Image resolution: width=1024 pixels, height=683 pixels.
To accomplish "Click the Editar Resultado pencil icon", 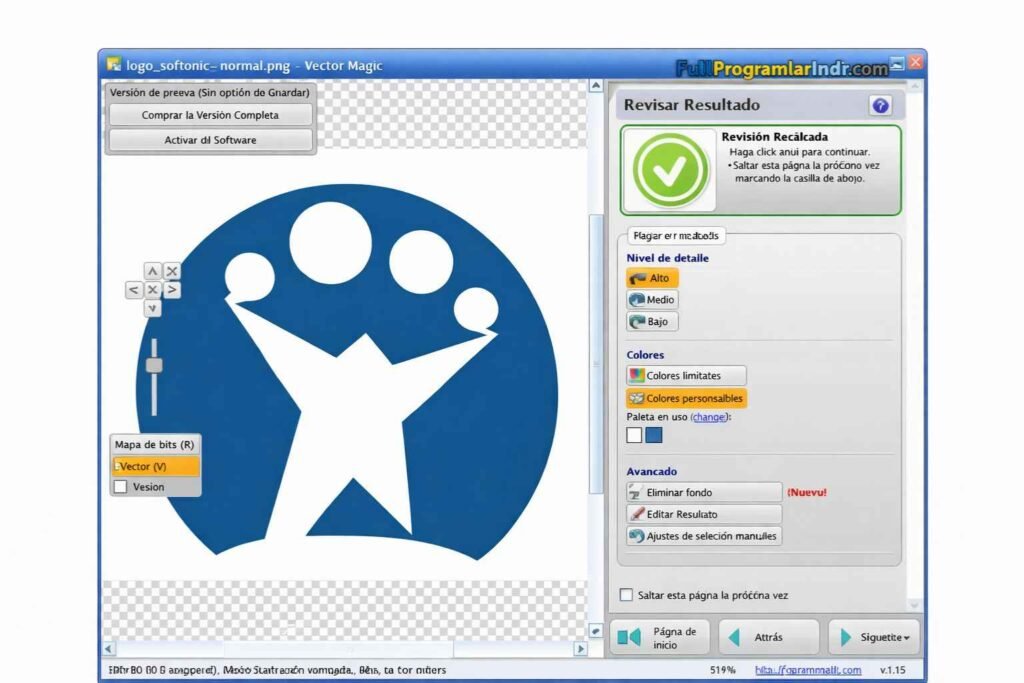I will coord(636,513).
